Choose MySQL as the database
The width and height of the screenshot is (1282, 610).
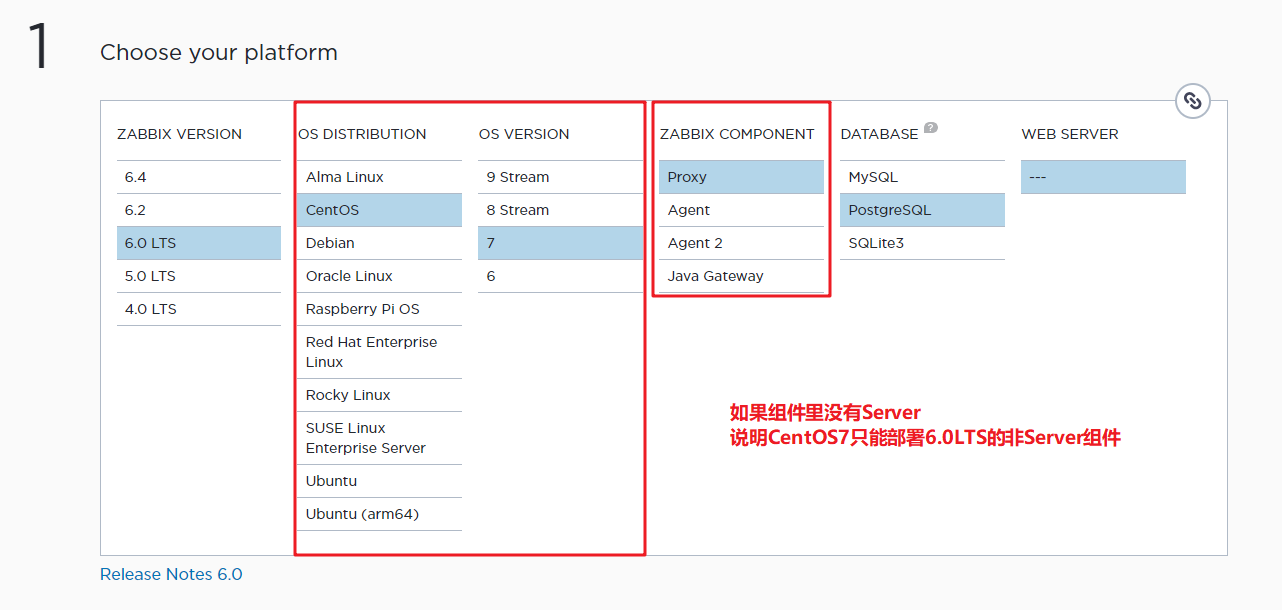click(923, 177)
